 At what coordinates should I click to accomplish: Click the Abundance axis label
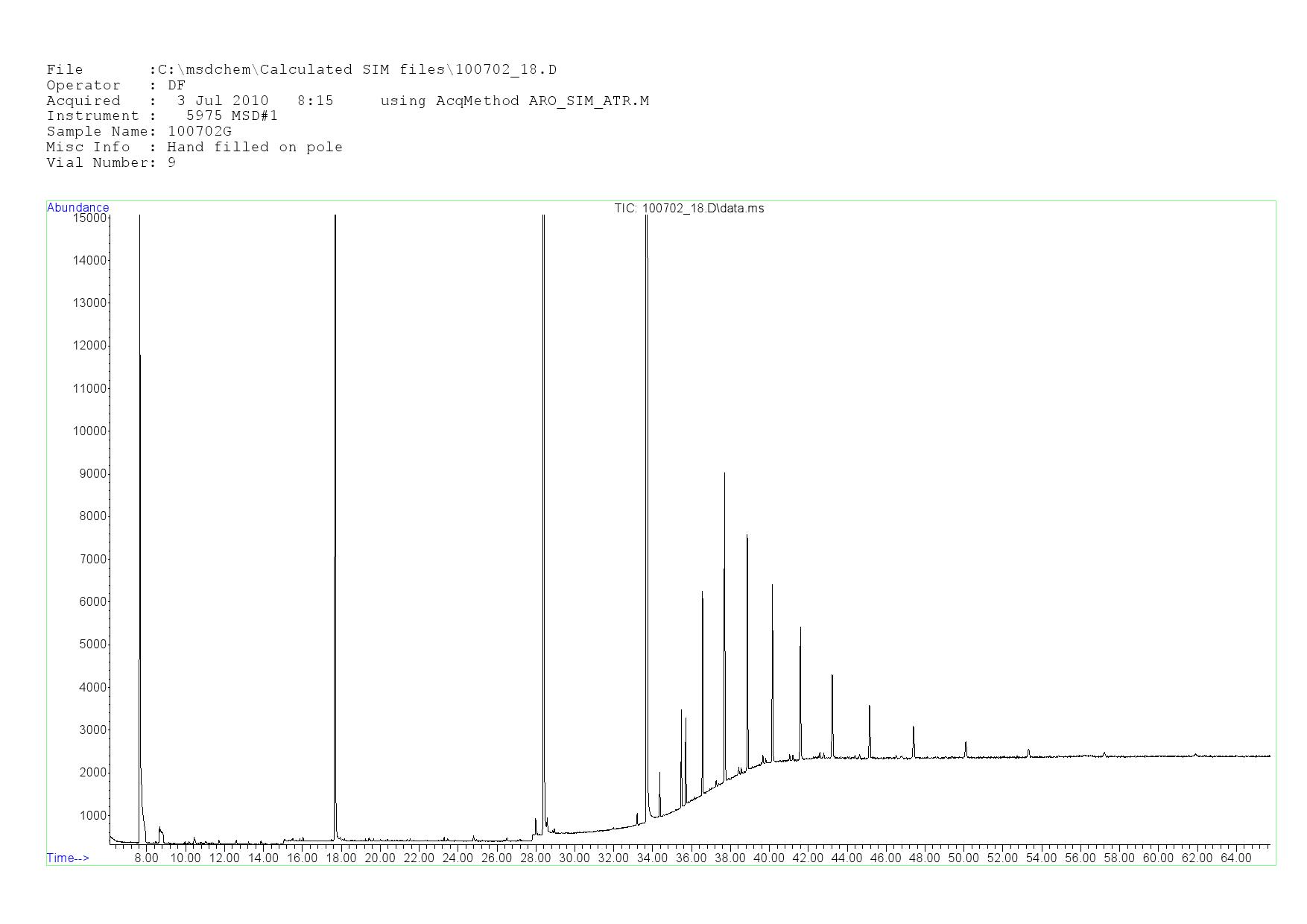[x=77, y=208]
